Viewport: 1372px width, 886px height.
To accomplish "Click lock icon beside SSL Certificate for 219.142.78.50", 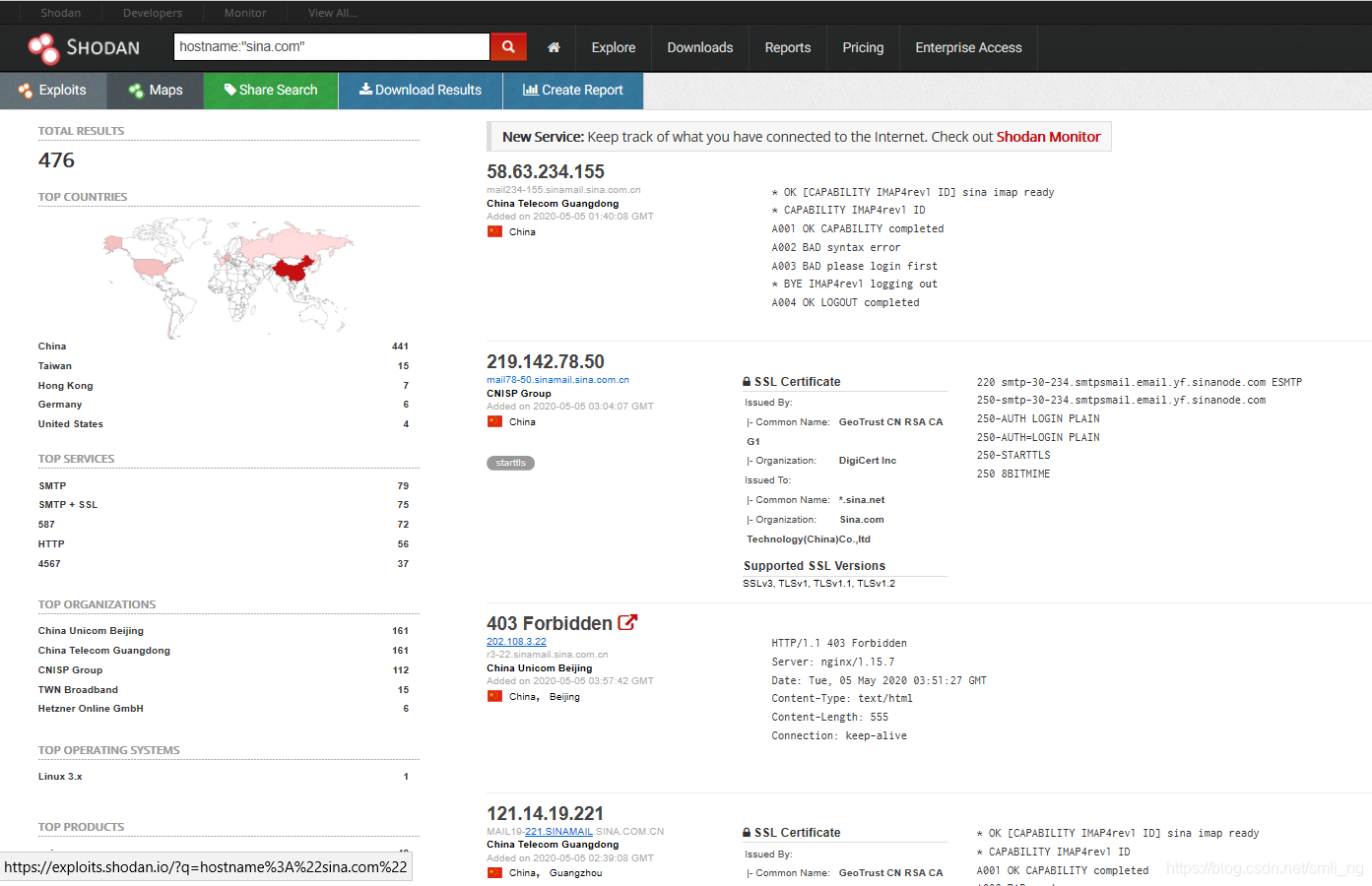I will (748, 382).
